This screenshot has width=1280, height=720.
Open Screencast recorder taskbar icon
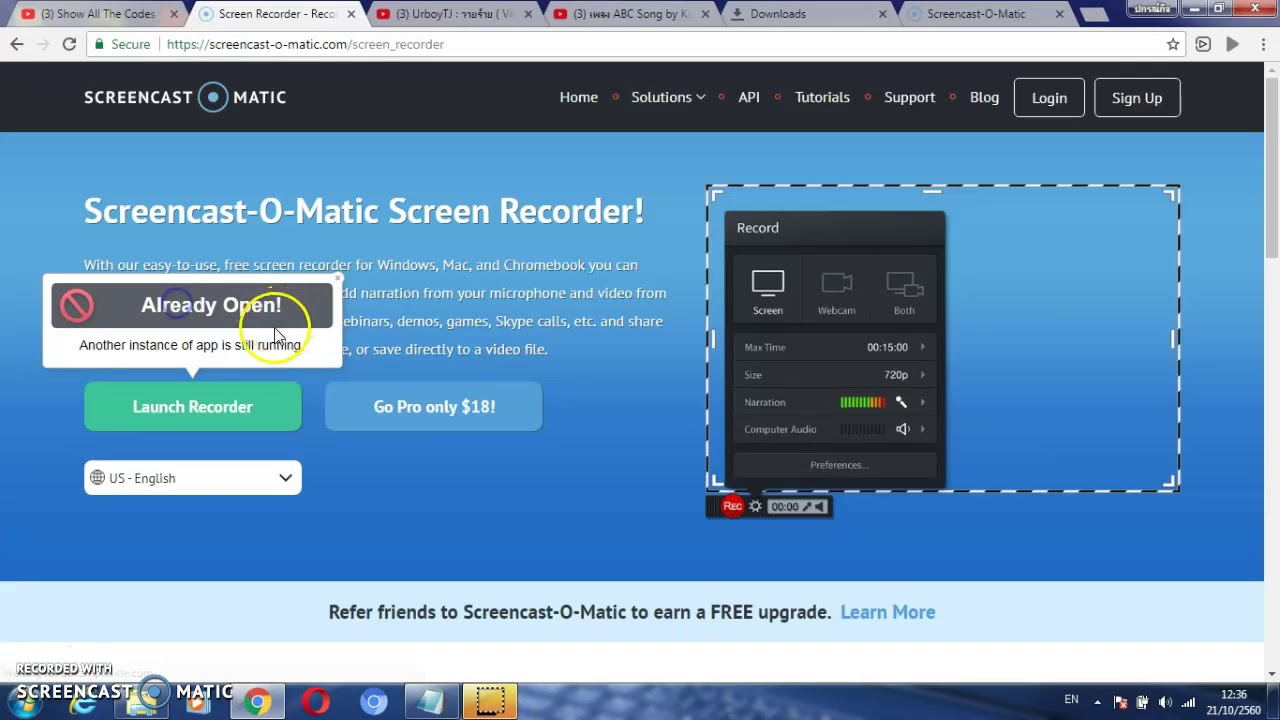tap(490, 702)
